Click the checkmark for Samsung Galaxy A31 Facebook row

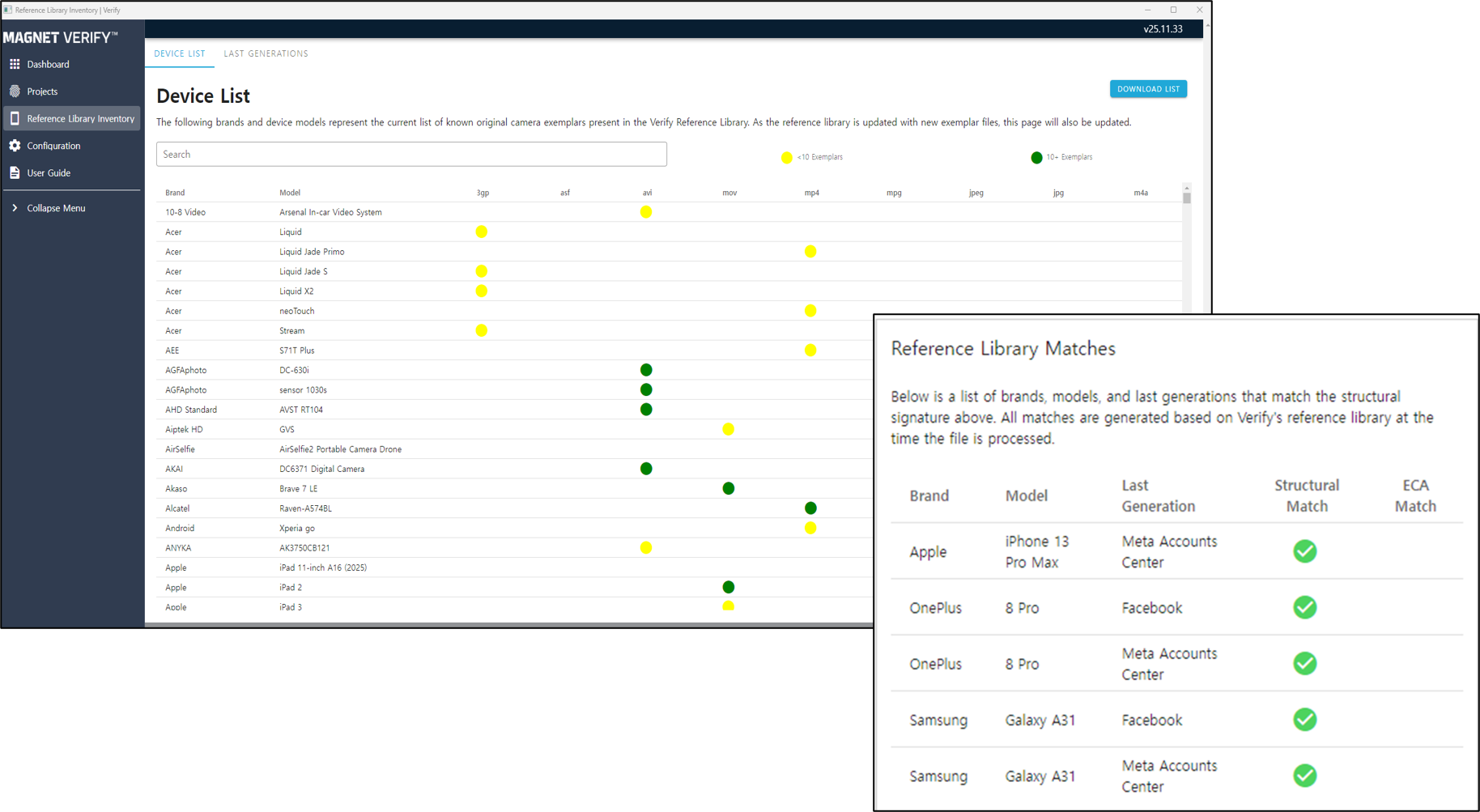coord(1305,720)
